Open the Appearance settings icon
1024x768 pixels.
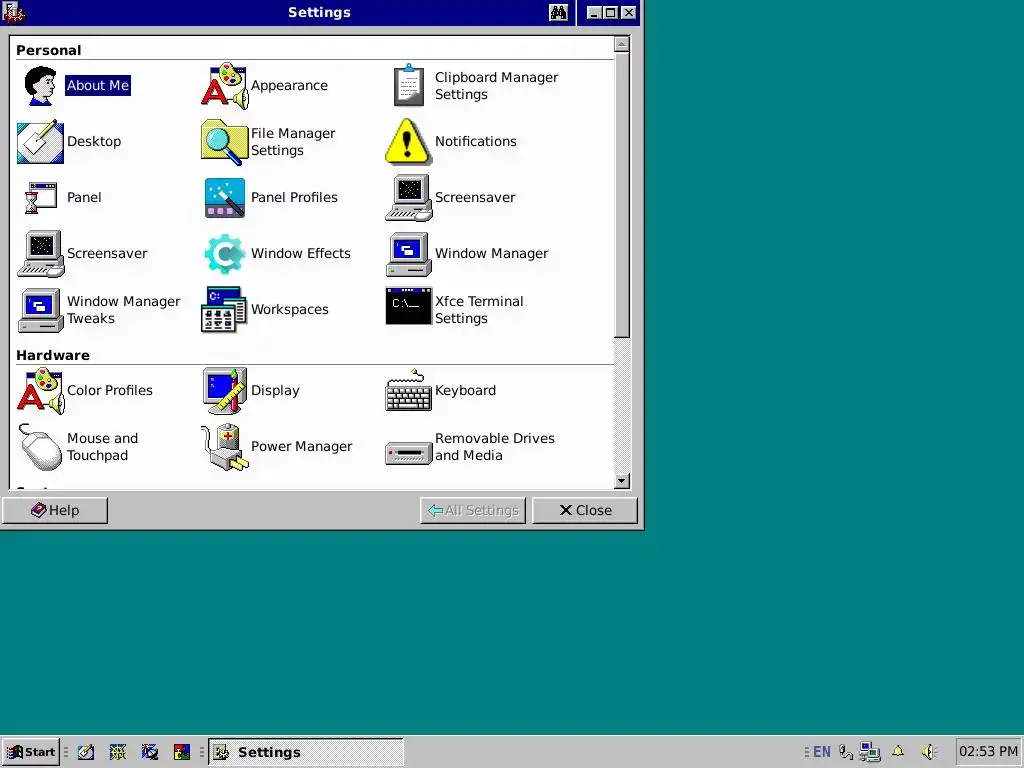[x=224, y=86]
